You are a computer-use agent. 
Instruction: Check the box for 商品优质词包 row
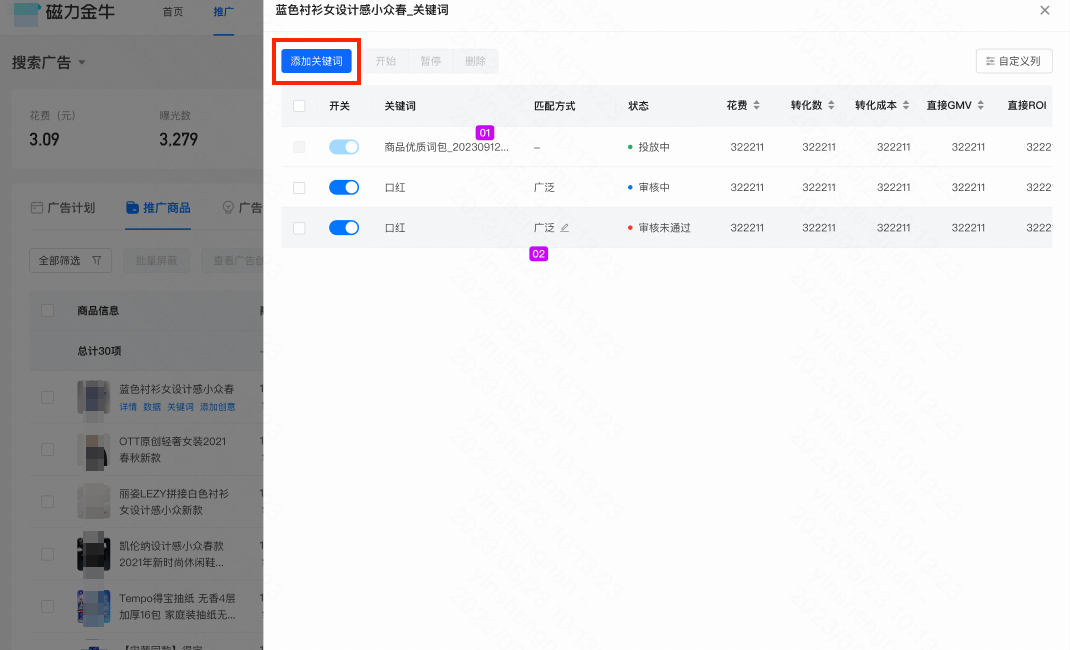point(299,147)
